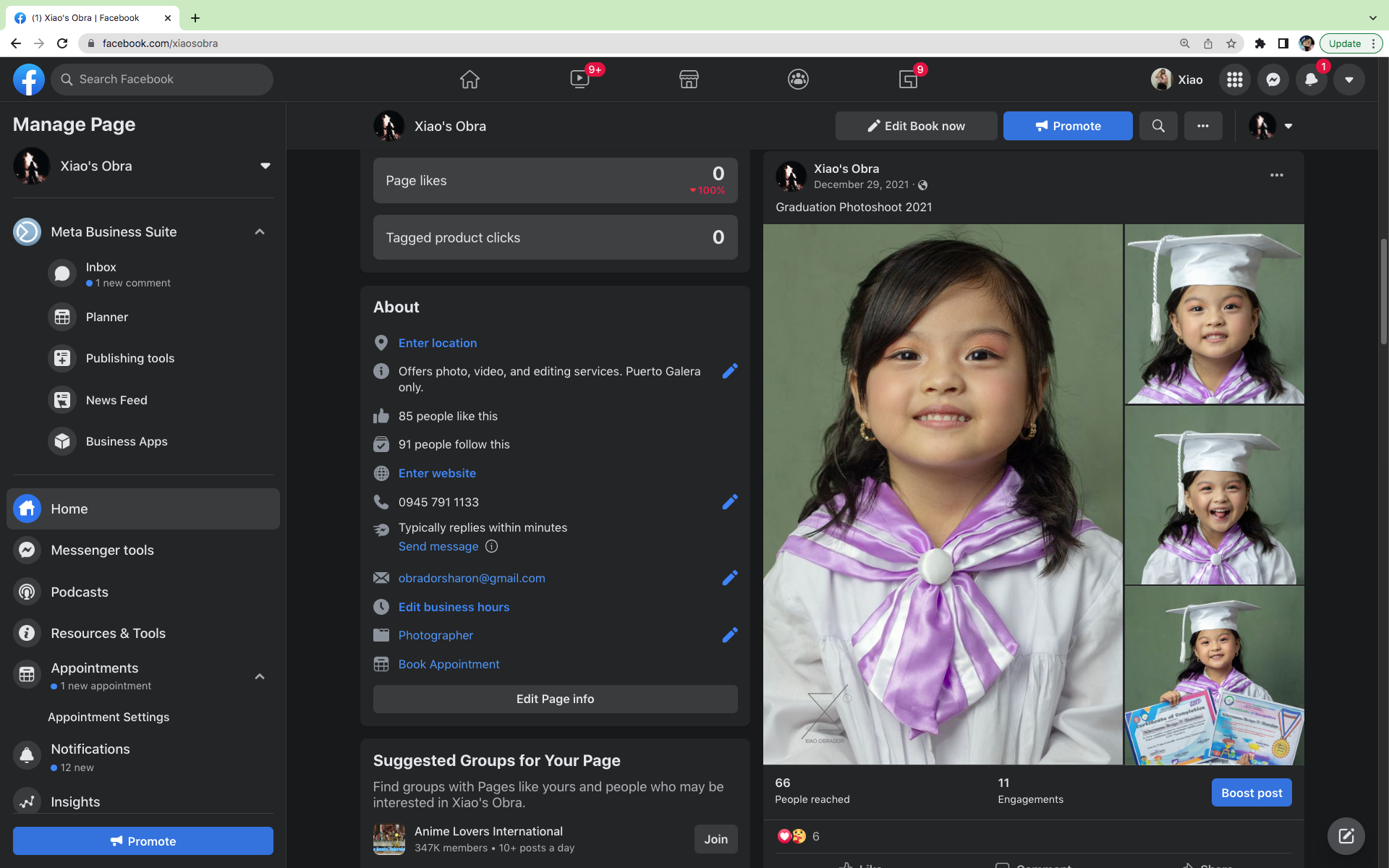1389x868 pixels.
Task: Edit phone number 0945 791 1133 pencil
Action: coord(730,502)
